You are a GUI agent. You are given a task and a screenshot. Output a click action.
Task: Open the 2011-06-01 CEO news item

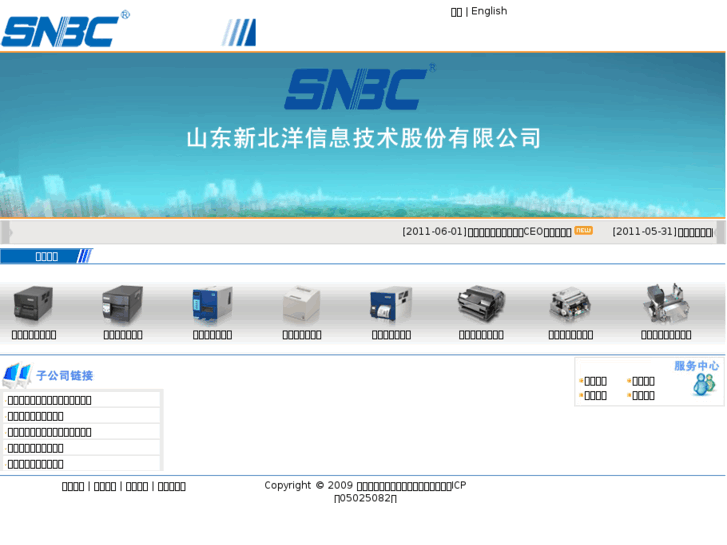(486, 231)
